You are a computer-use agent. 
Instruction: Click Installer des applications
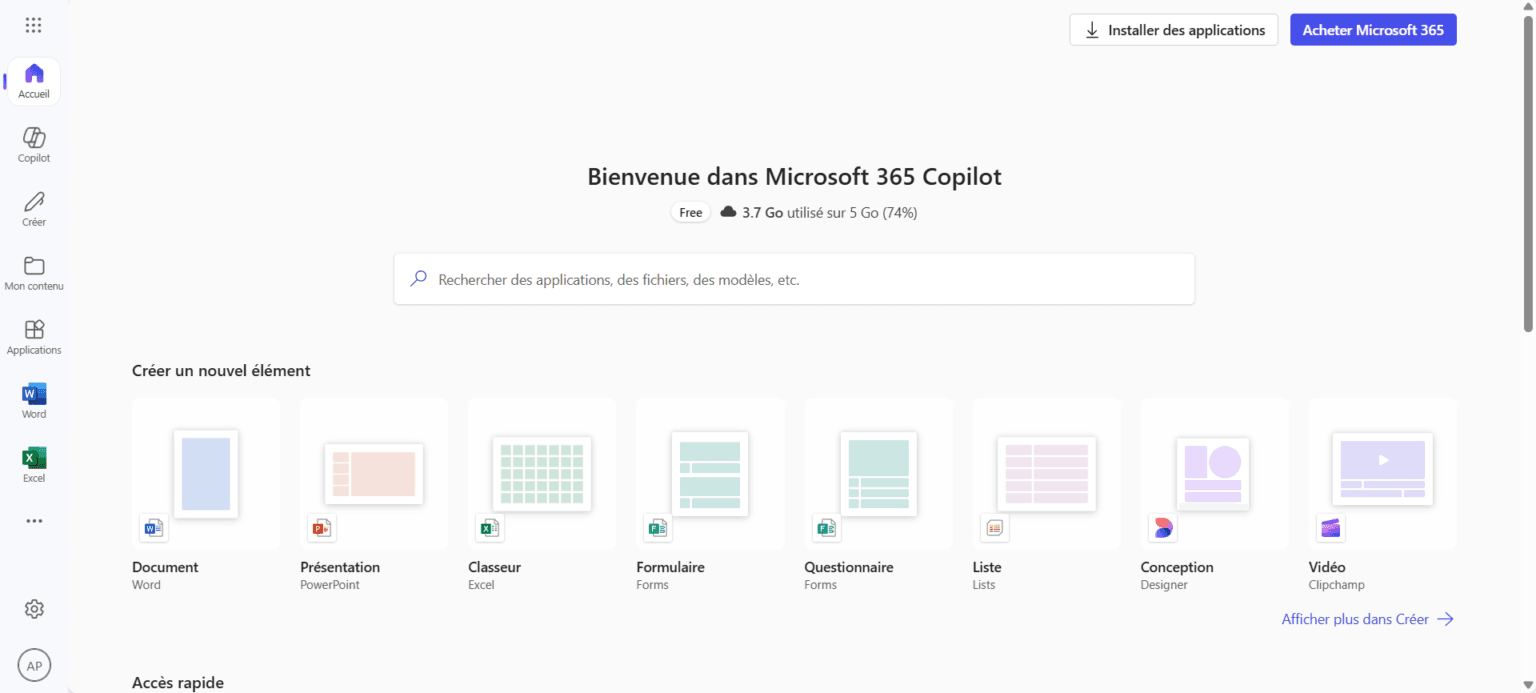click(x=1173, y=29)
